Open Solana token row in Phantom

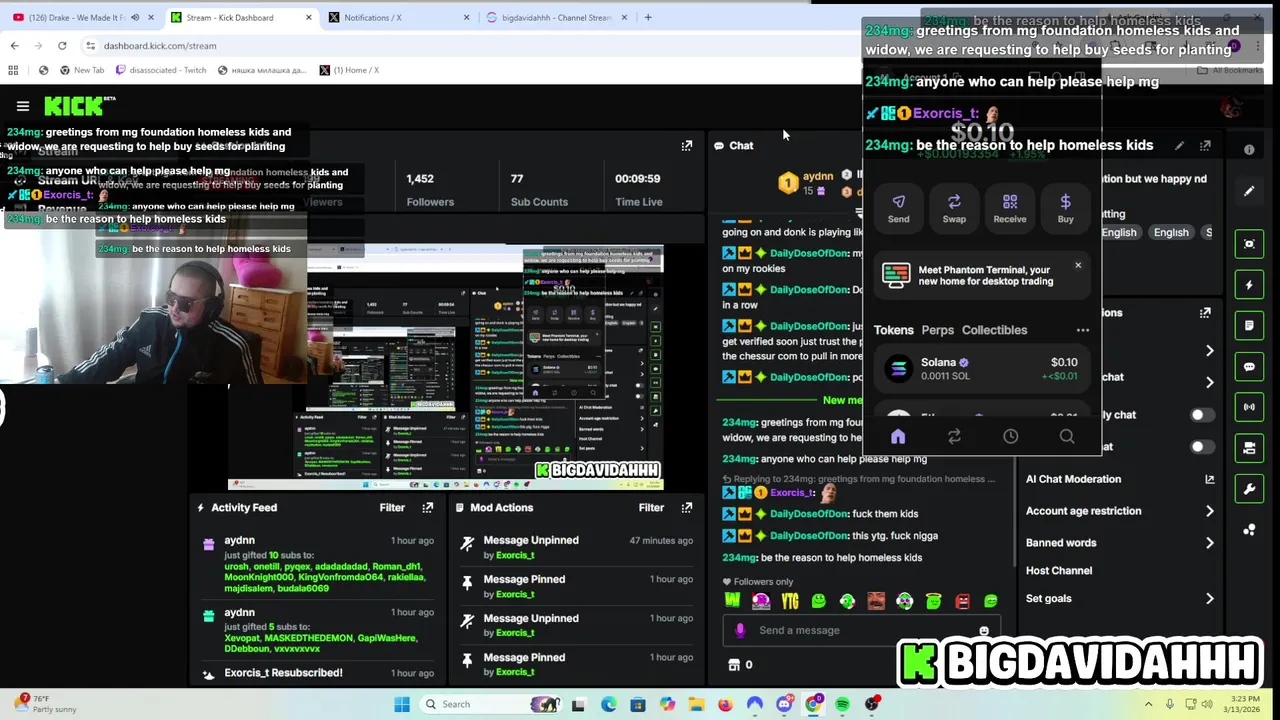pyautogui.click(x=980, y=369)
